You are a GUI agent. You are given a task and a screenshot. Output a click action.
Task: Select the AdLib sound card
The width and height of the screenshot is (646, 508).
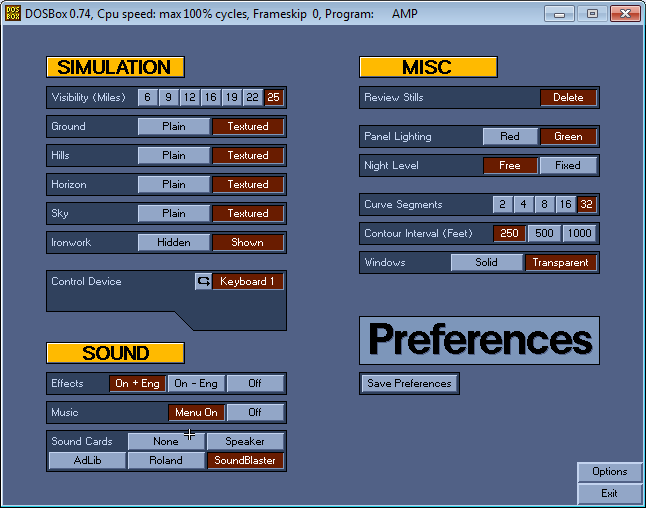(88, 461)
